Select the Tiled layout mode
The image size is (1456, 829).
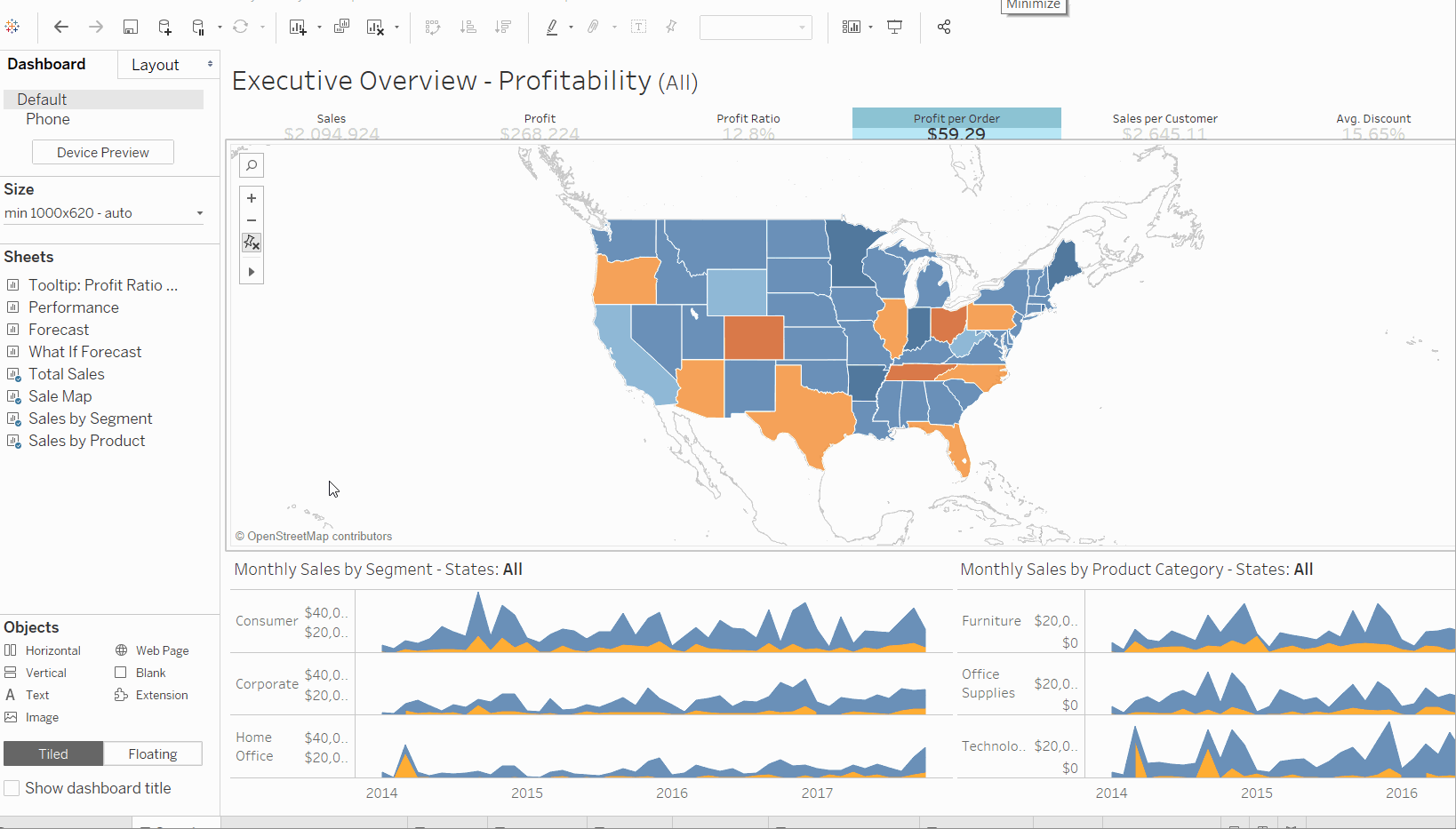click(x=53, y=753)
